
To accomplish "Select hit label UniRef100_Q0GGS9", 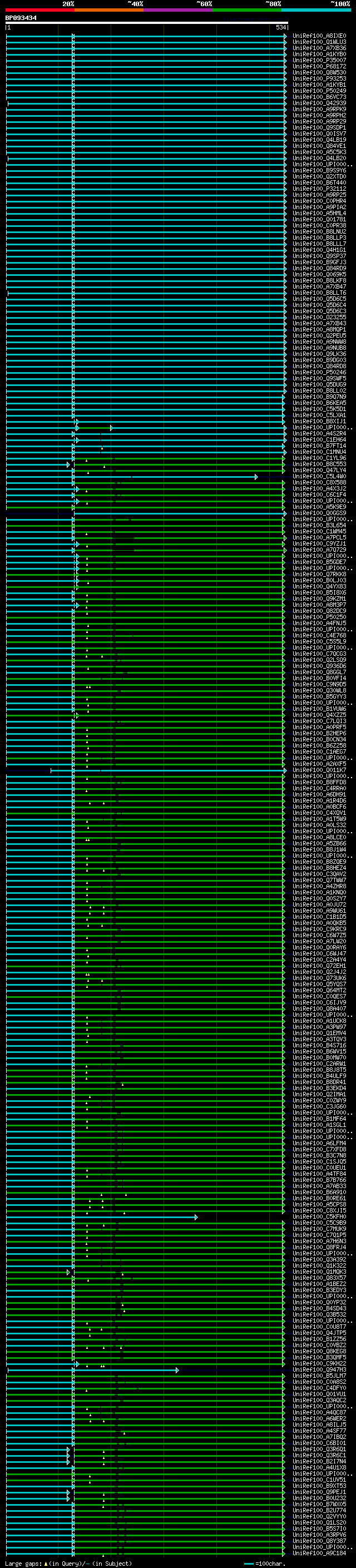I will coord(319,513).
